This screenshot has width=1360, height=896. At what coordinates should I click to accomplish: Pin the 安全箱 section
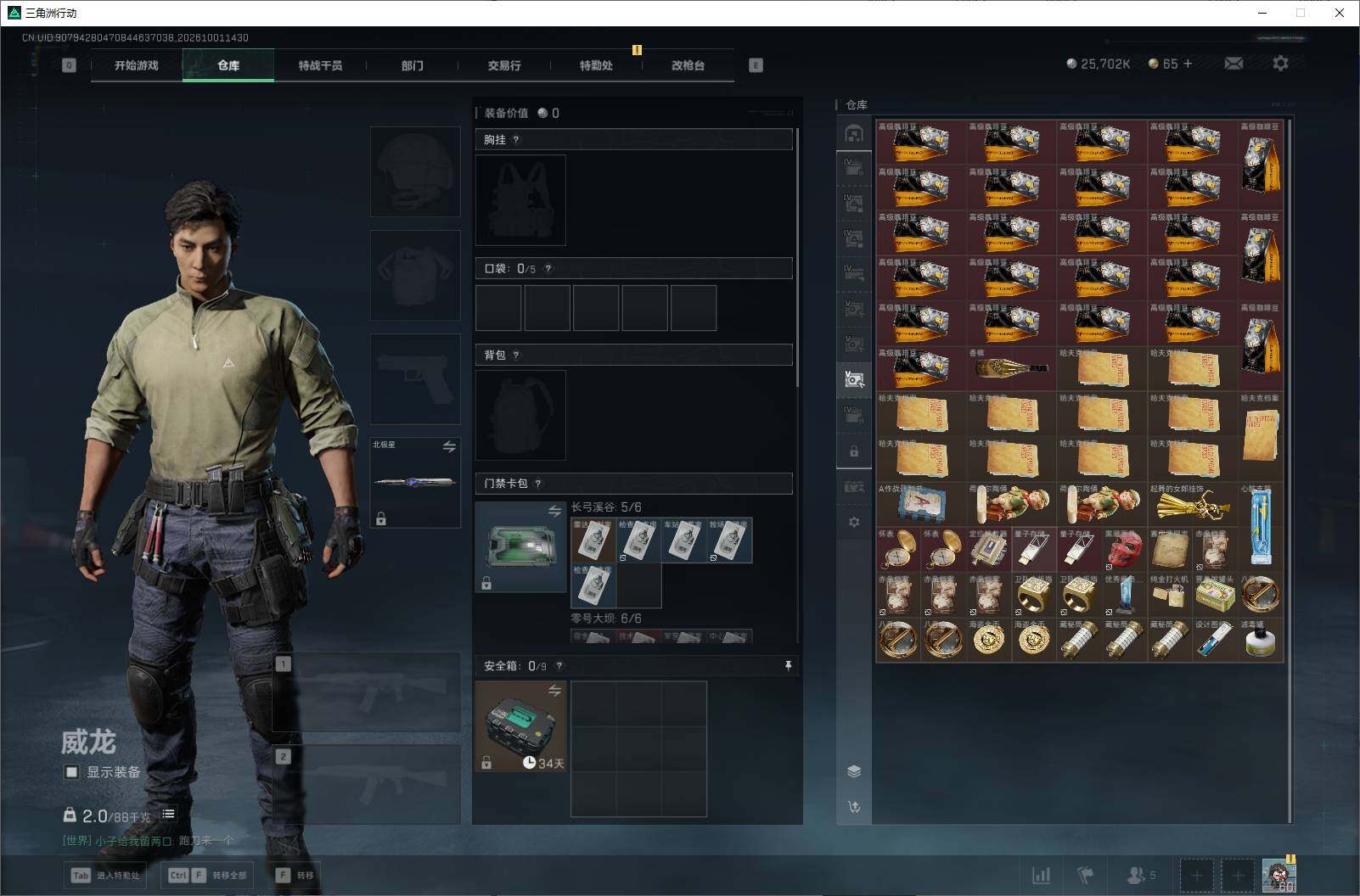point(788,666)
